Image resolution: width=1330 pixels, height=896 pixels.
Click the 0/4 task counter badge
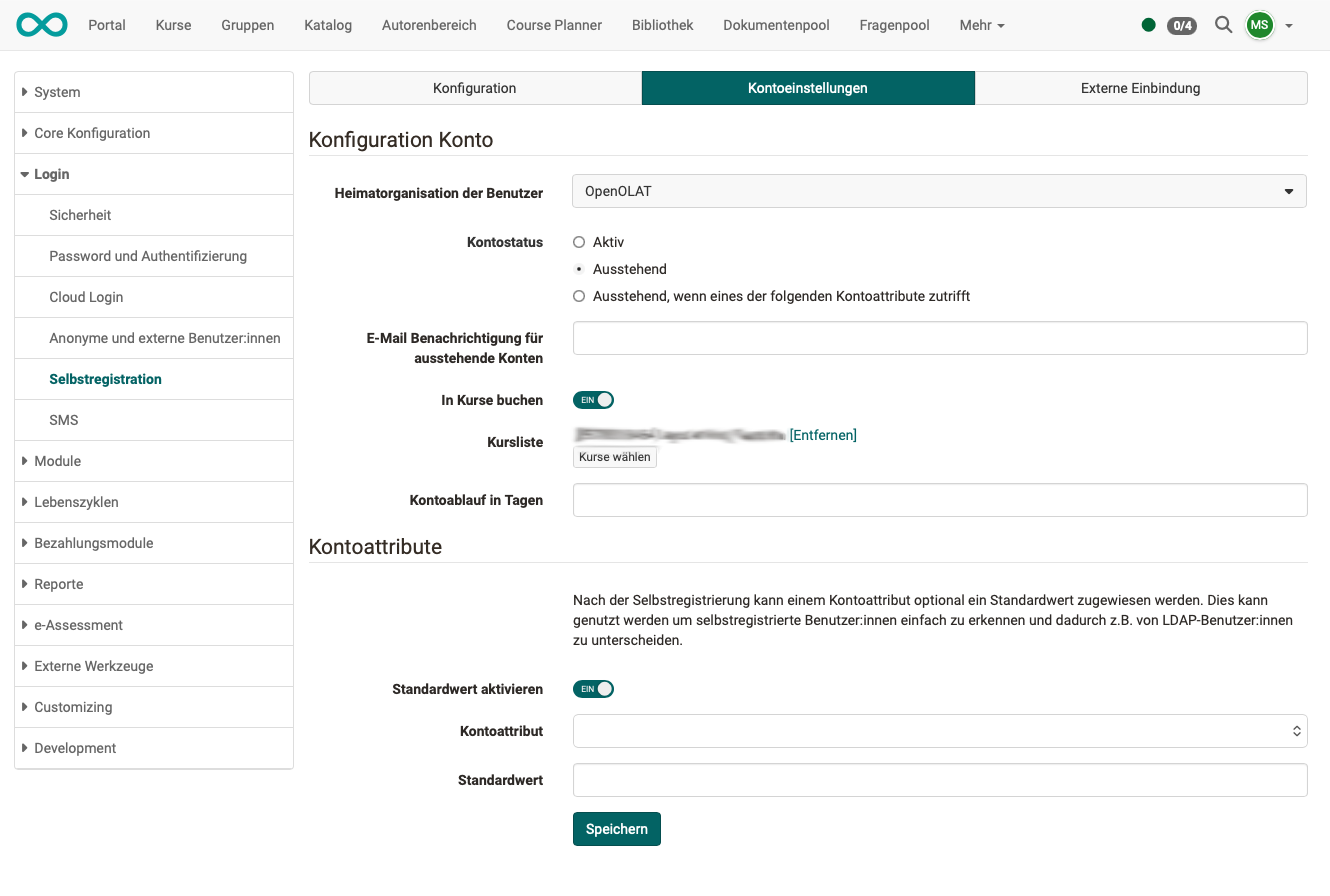coord(1182,25)
